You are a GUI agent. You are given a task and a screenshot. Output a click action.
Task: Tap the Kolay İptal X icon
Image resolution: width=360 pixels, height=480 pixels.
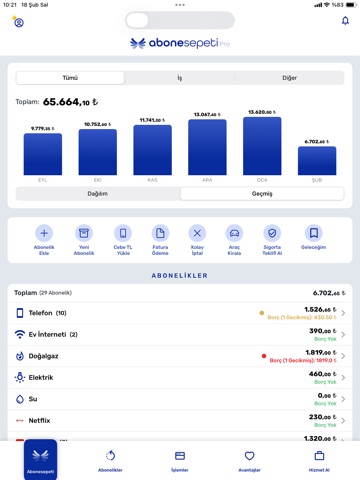[197, 233]
